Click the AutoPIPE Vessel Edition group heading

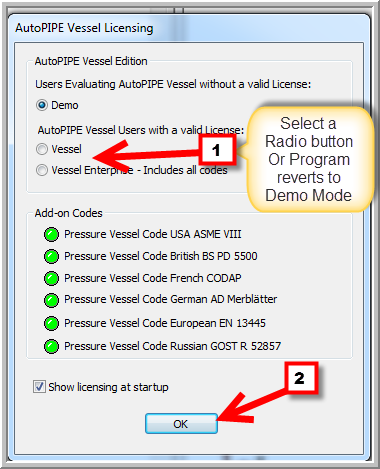coord(91,61)
